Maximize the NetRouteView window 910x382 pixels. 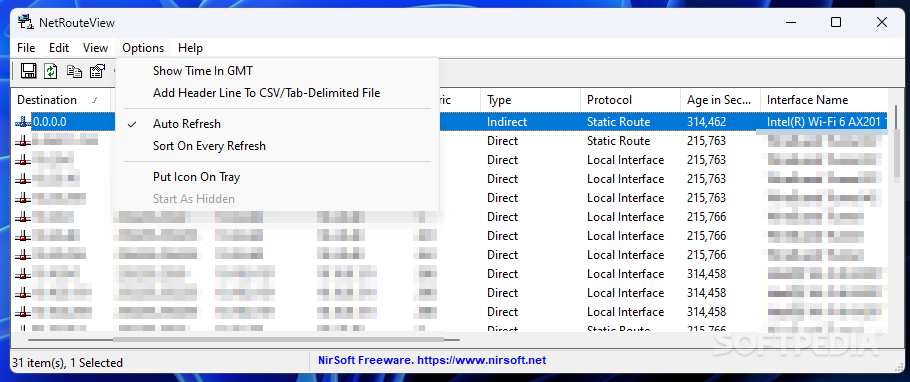(x=836, y=23)
